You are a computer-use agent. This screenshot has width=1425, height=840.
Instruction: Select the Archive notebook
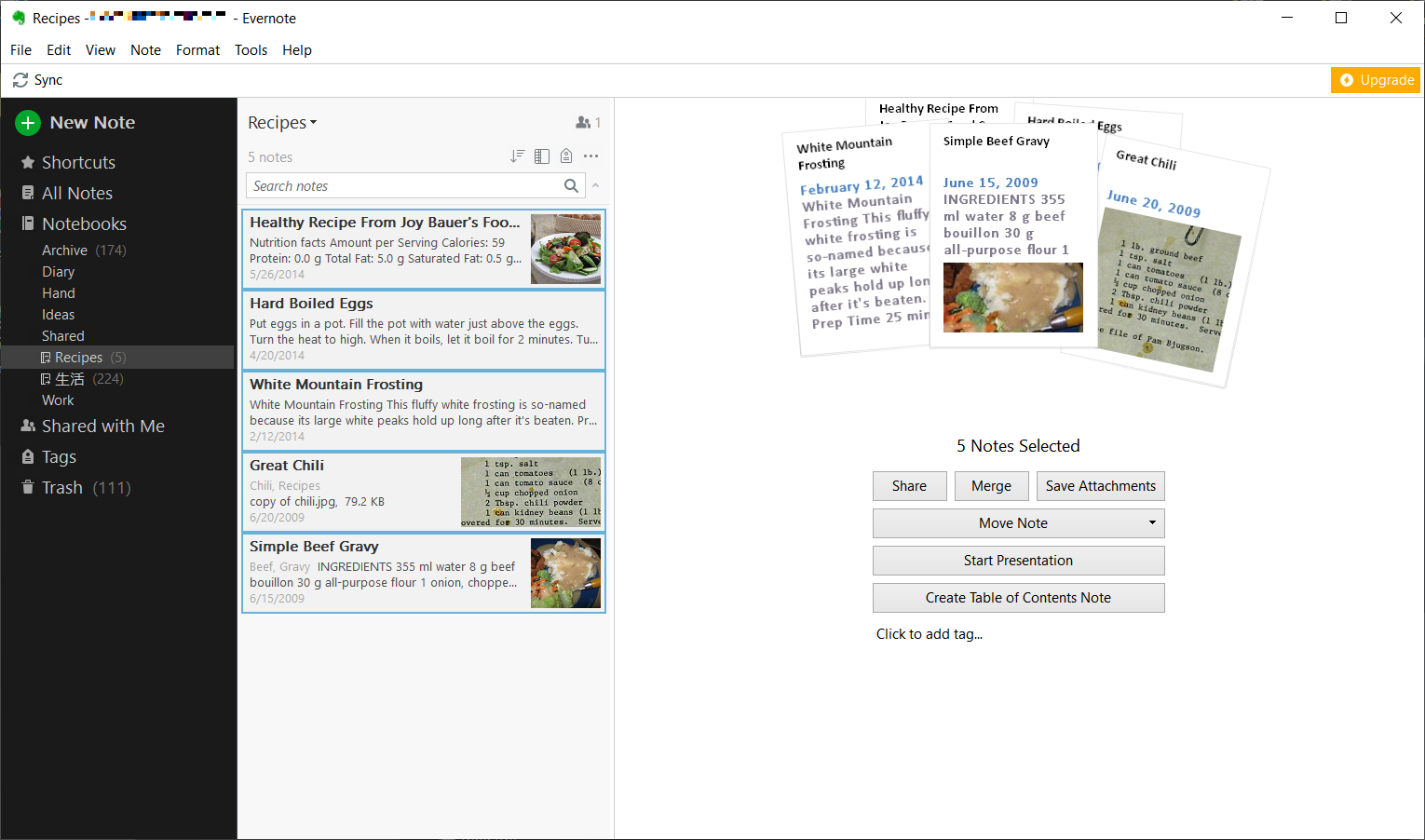(64, 251)
